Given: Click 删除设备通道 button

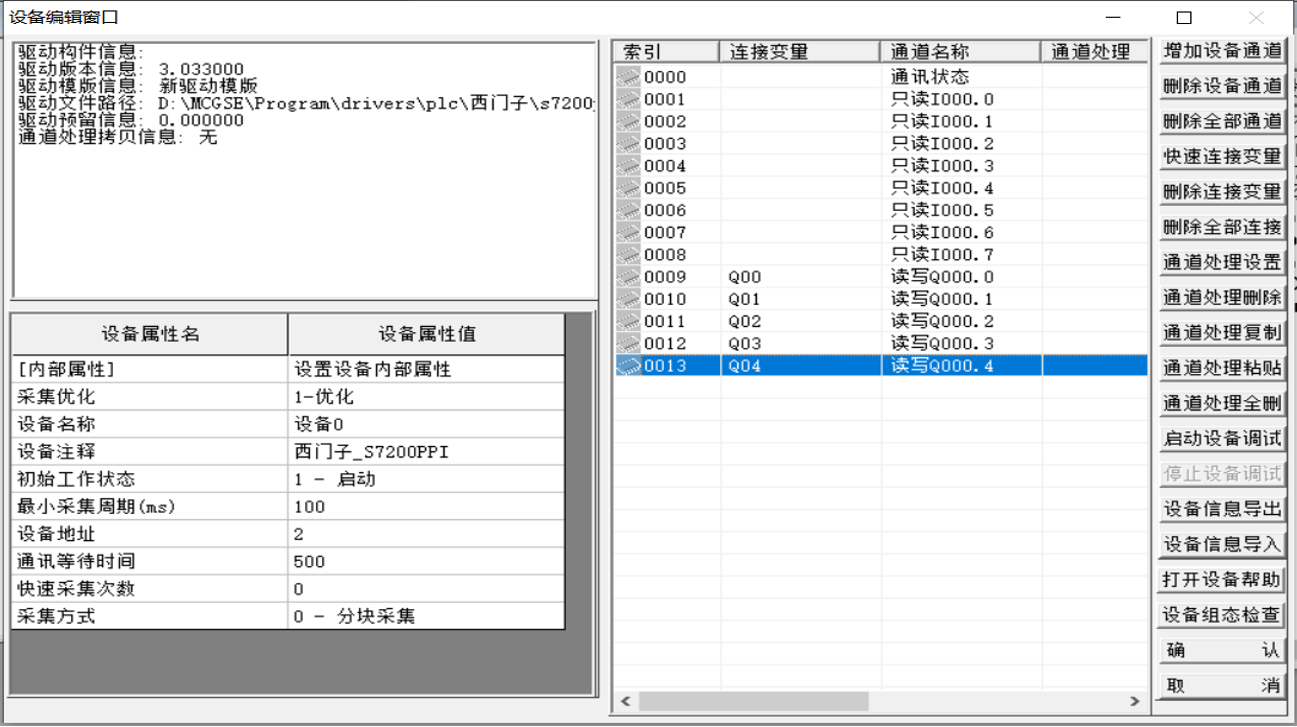Looking at the screenshot, I should pos(1222,86).
